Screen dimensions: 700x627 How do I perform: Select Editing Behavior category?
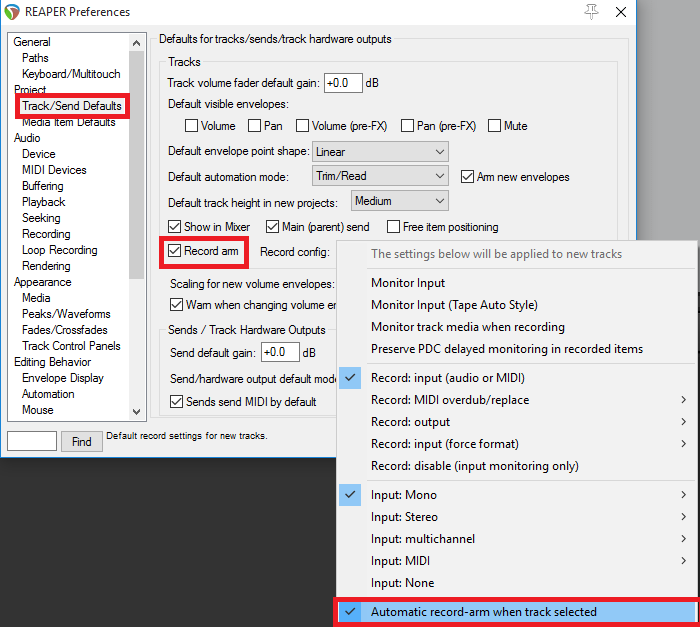pyautogui.click(x=52, y=362)
